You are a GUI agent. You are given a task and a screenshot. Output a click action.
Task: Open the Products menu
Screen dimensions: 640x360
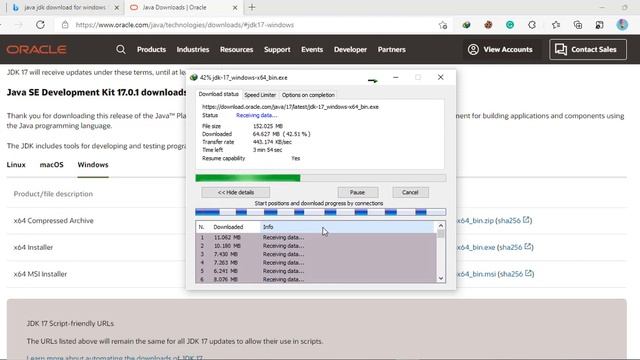click(151, 49)
